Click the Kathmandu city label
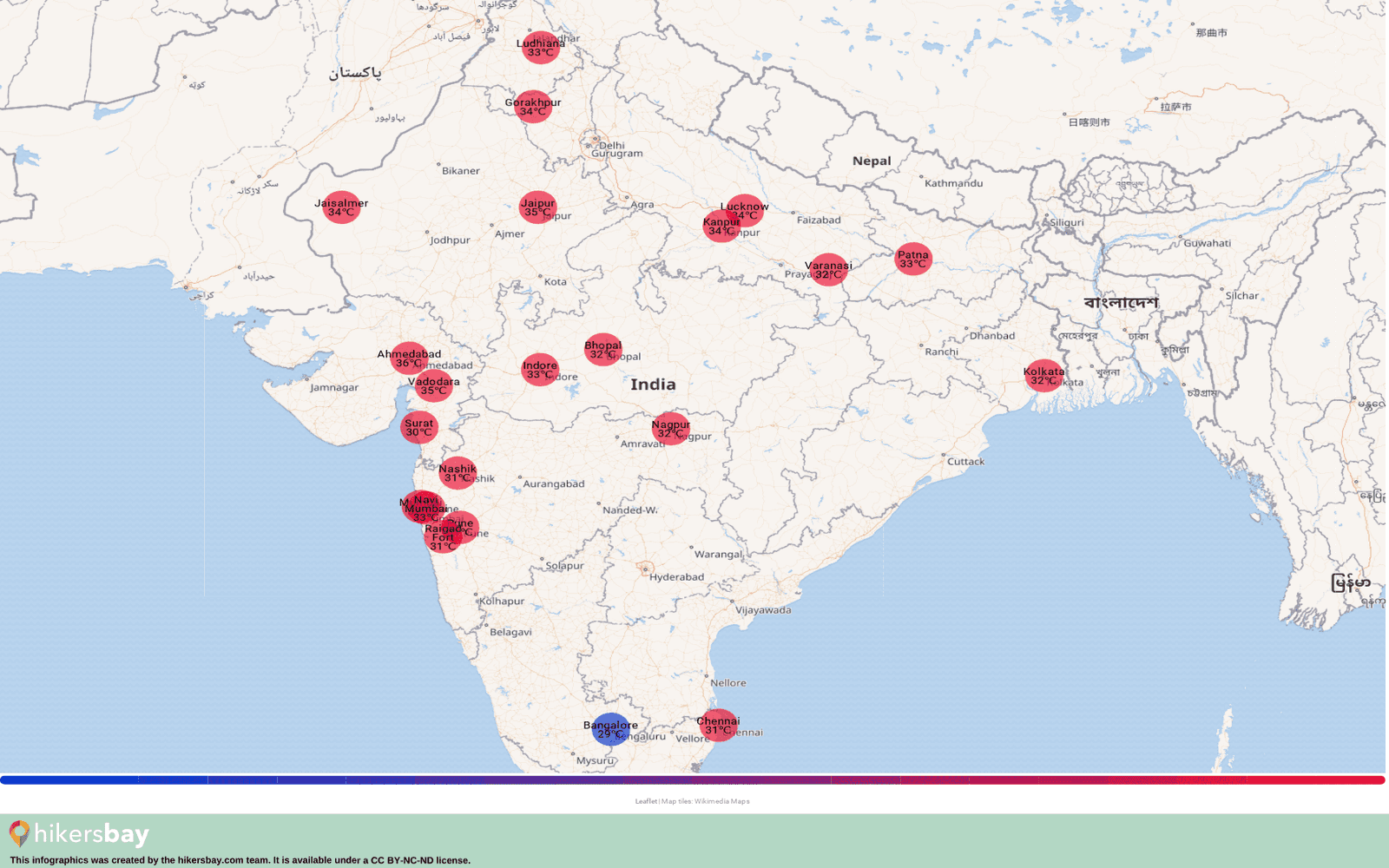 pos(953,183)
